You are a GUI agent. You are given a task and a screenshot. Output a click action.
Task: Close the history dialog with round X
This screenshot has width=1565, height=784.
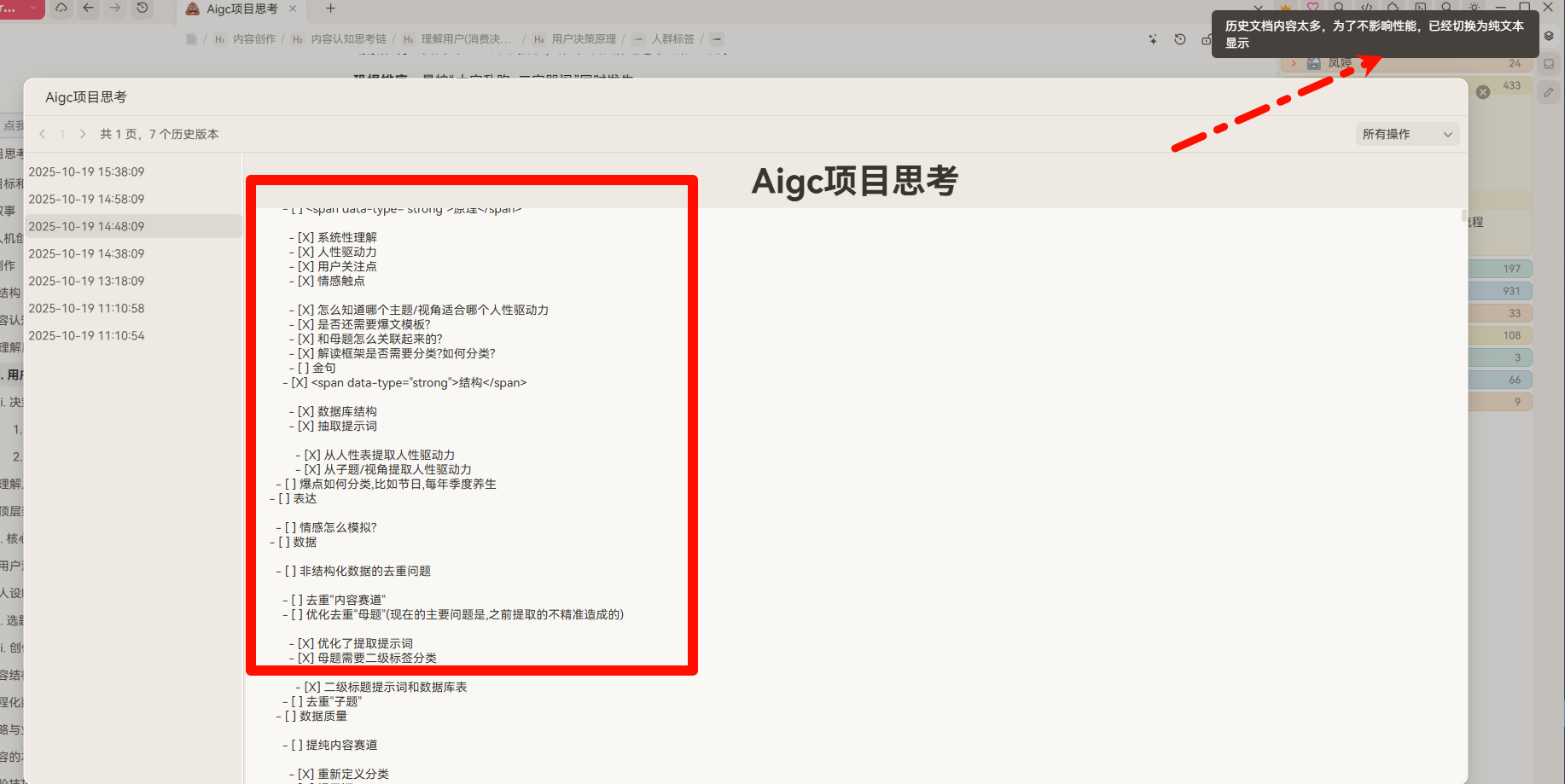pyautogui.click(x=1483, y=92)
